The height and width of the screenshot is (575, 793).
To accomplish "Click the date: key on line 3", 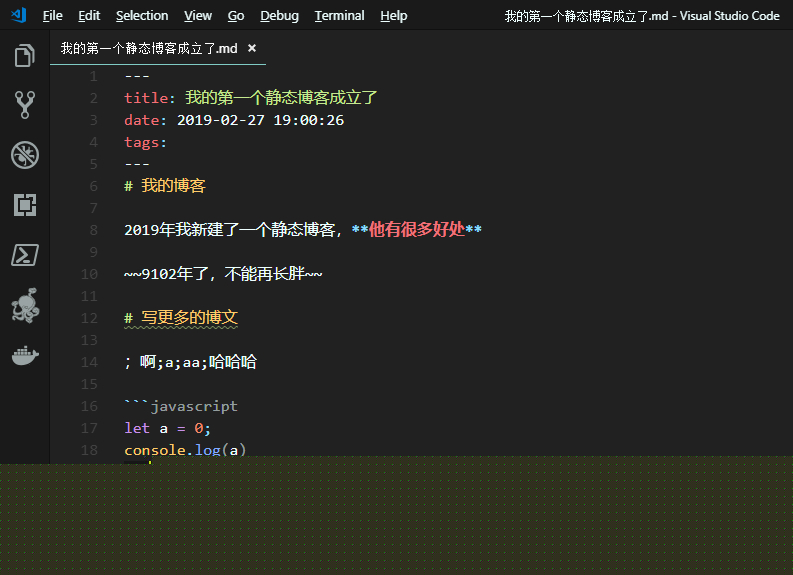I will (146, 120).
